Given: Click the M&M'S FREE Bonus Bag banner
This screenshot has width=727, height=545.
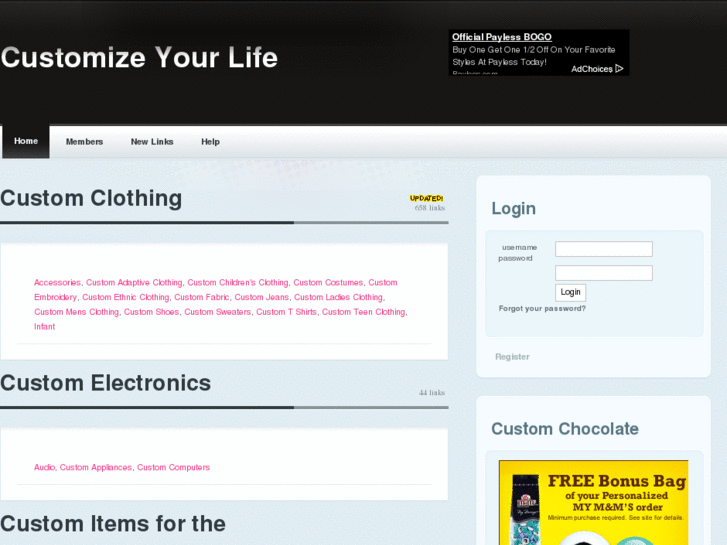Looking at the screenshot, I should point(593,503).
